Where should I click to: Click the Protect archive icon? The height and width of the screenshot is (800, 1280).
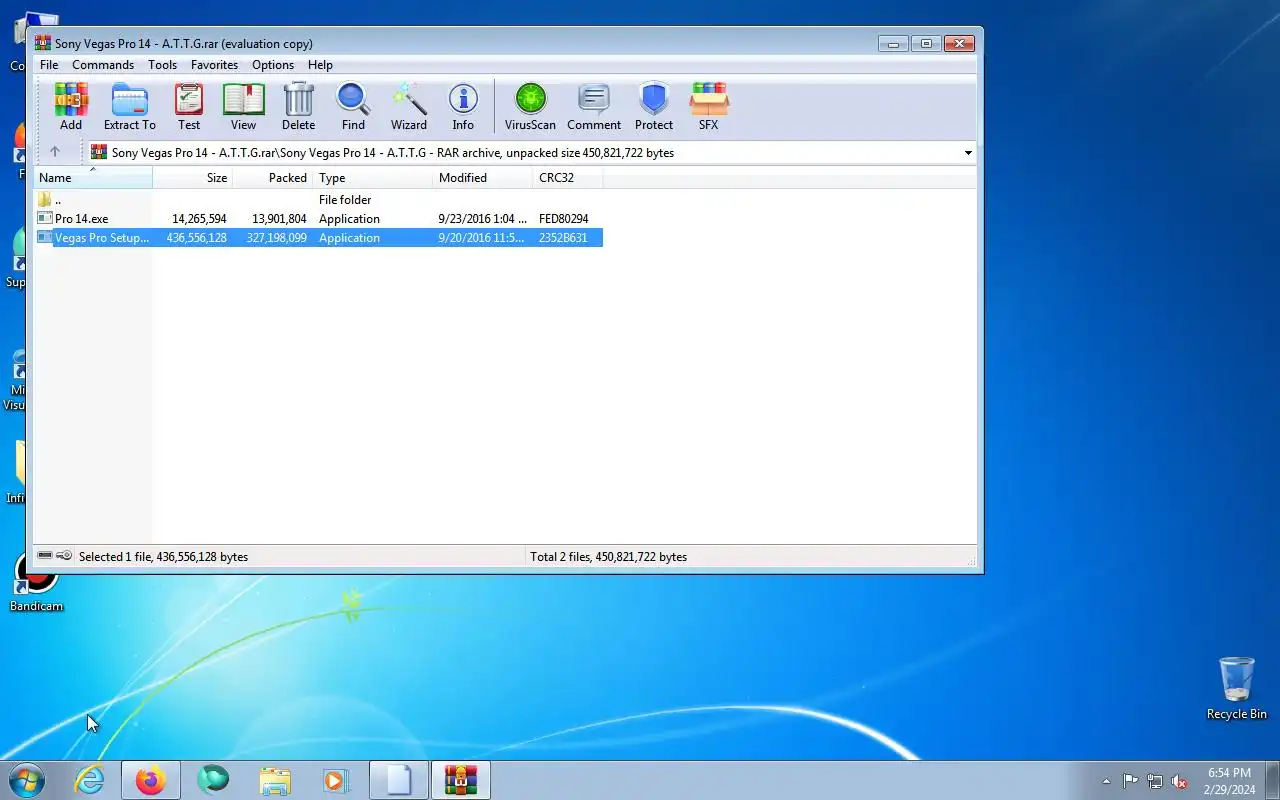coord(654,106)
